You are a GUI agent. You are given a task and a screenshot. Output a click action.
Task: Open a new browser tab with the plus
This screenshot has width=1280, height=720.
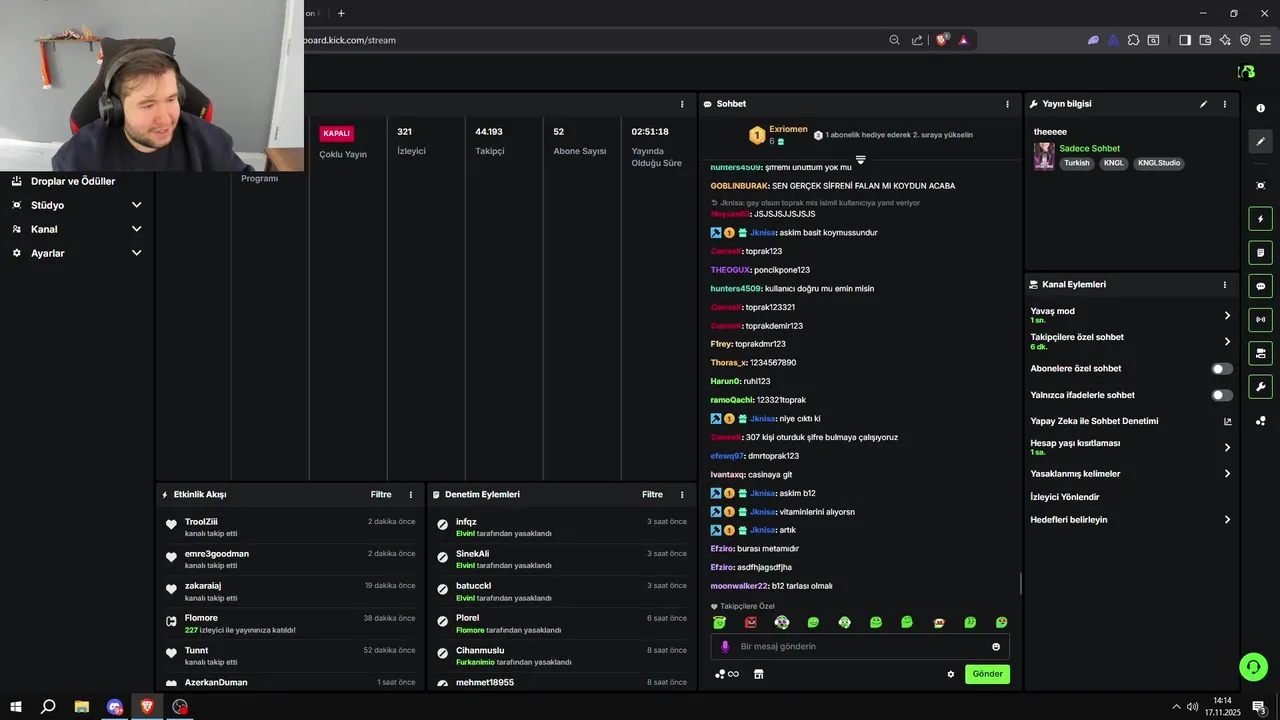click(341, 13)
